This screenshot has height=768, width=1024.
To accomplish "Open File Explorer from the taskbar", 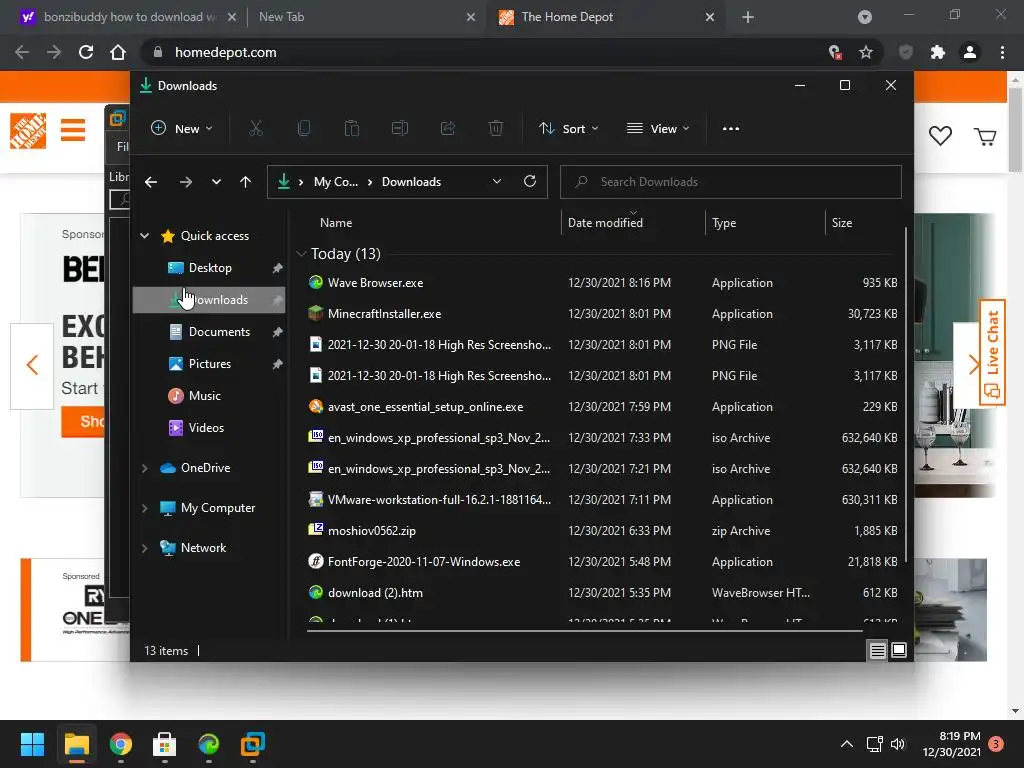I will (76, 744).
